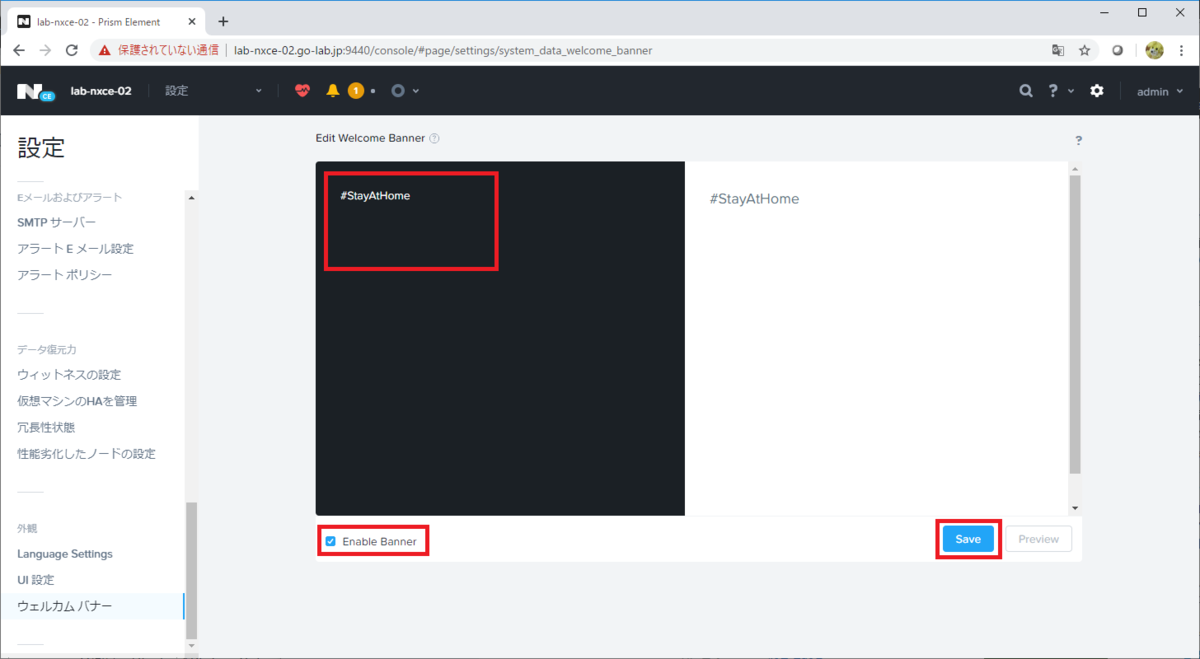
Task: Click the orange alert count badge
Action: pyautogui.click(x=355, y=91)
